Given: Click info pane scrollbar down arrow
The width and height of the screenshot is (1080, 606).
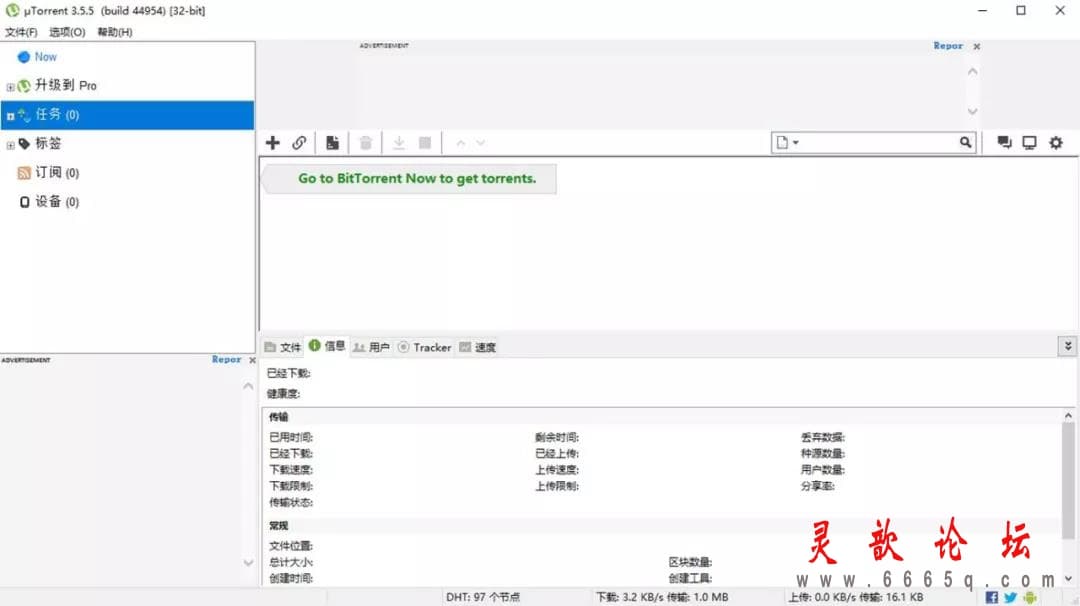Looking at the screenshot, I should tap(1068, 579).
